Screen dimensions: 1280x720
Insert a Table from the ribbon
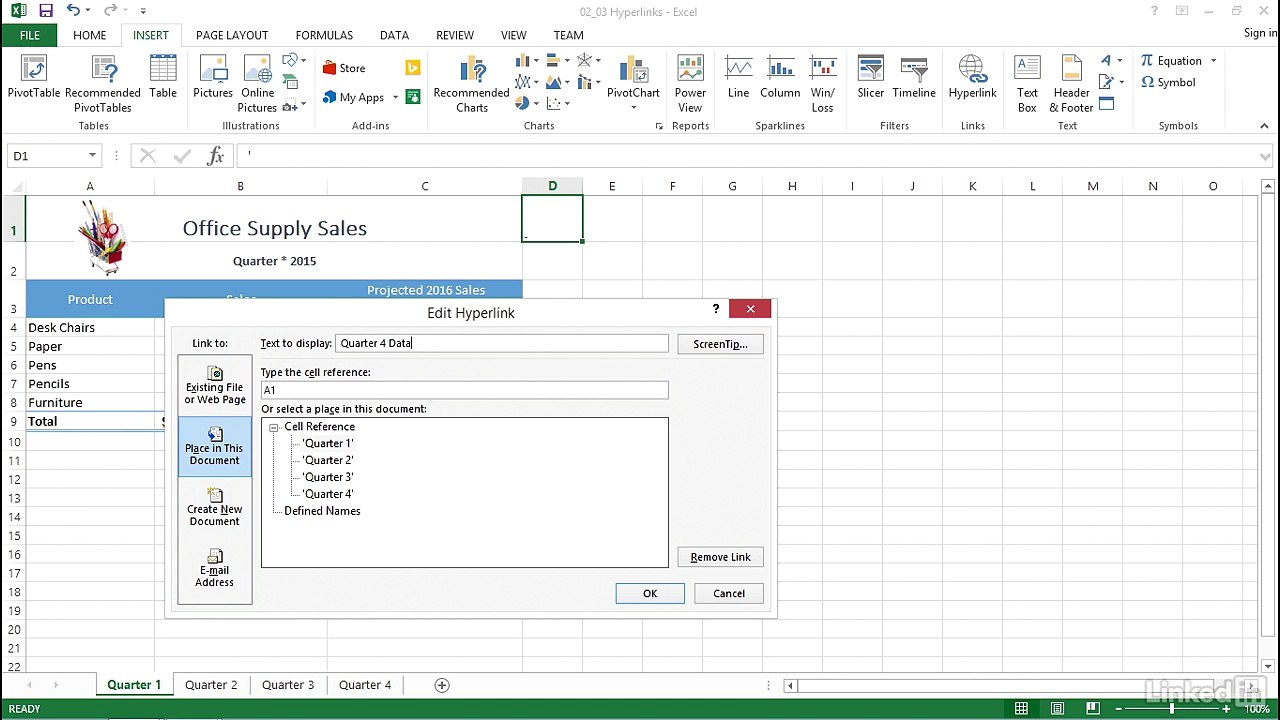163,78
